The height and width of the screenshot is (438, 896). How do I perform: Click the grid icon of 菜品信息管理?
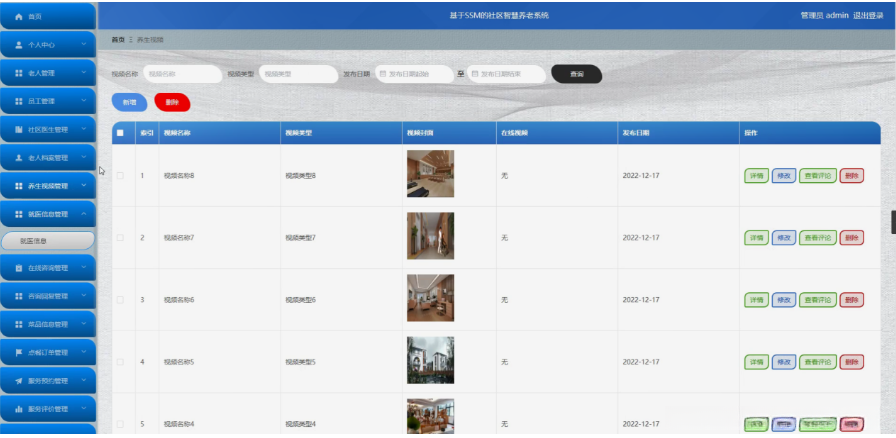coord(18,324)
